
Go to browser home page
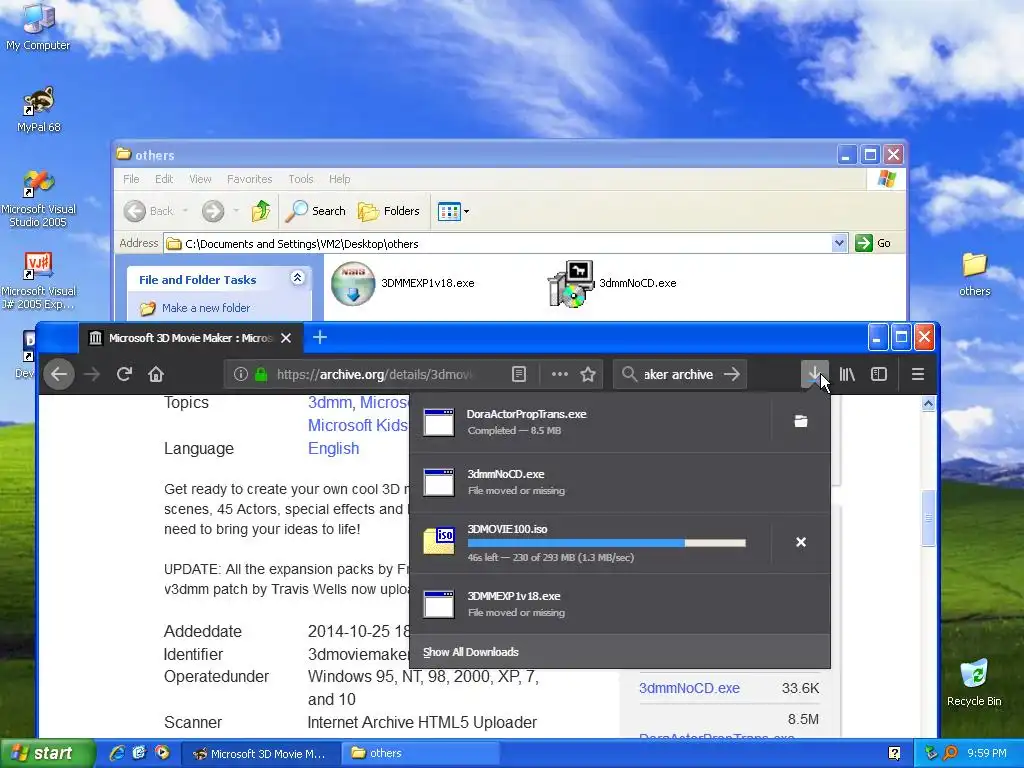click(x=155, y=374)
